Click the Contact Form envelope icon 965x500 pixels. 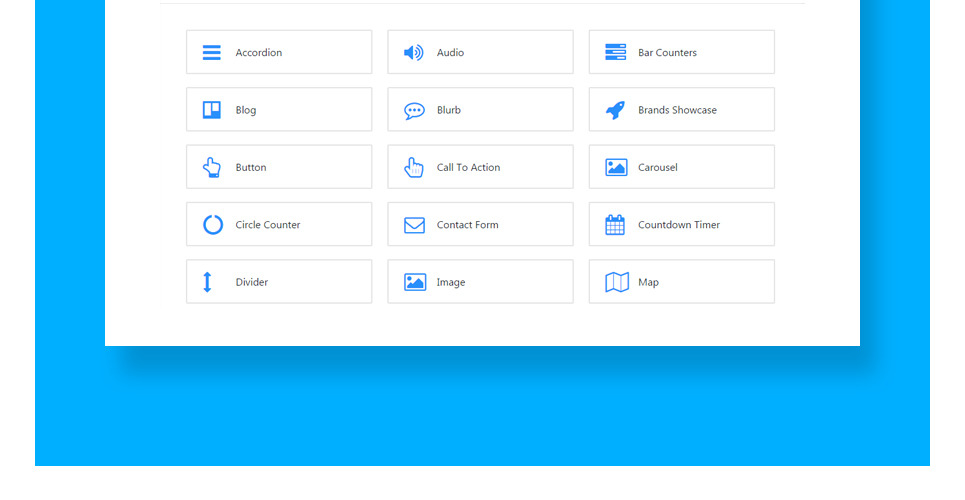pos(414,225)
